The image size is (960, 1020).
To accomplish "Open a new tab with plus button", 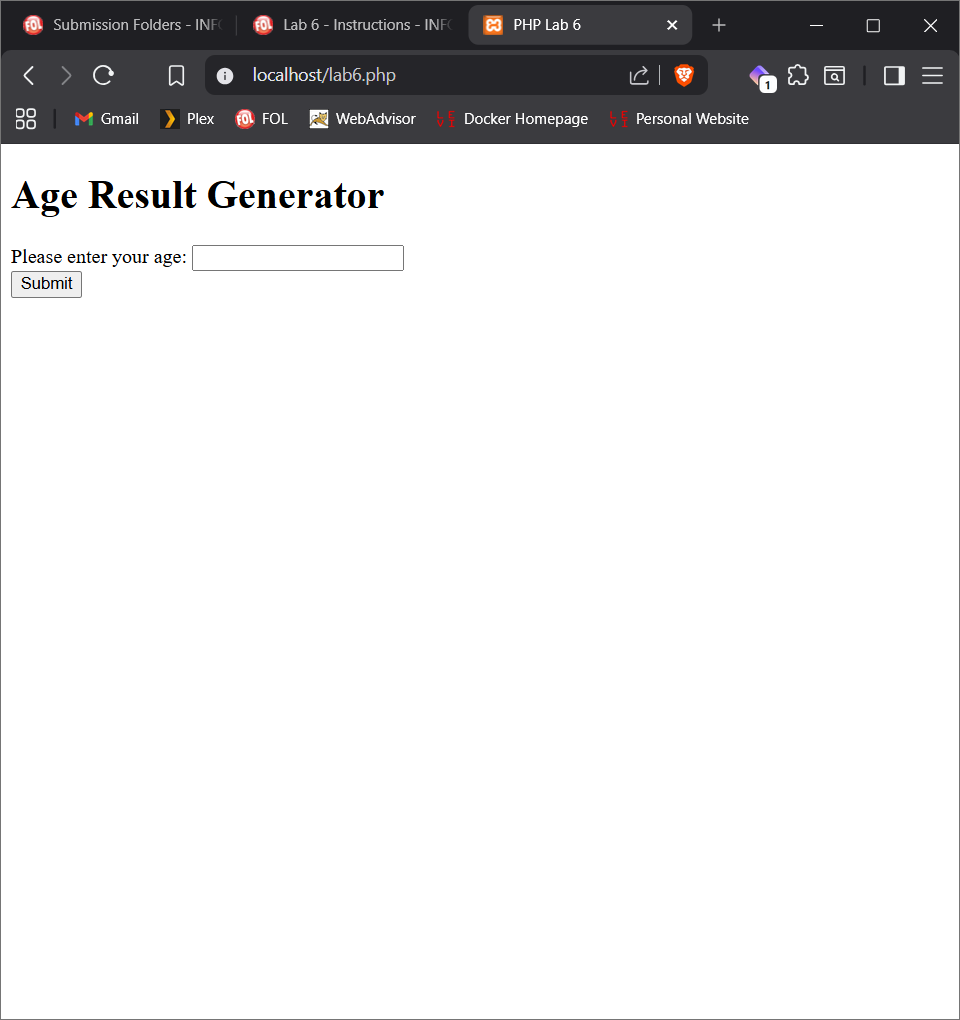I will 718,25.
